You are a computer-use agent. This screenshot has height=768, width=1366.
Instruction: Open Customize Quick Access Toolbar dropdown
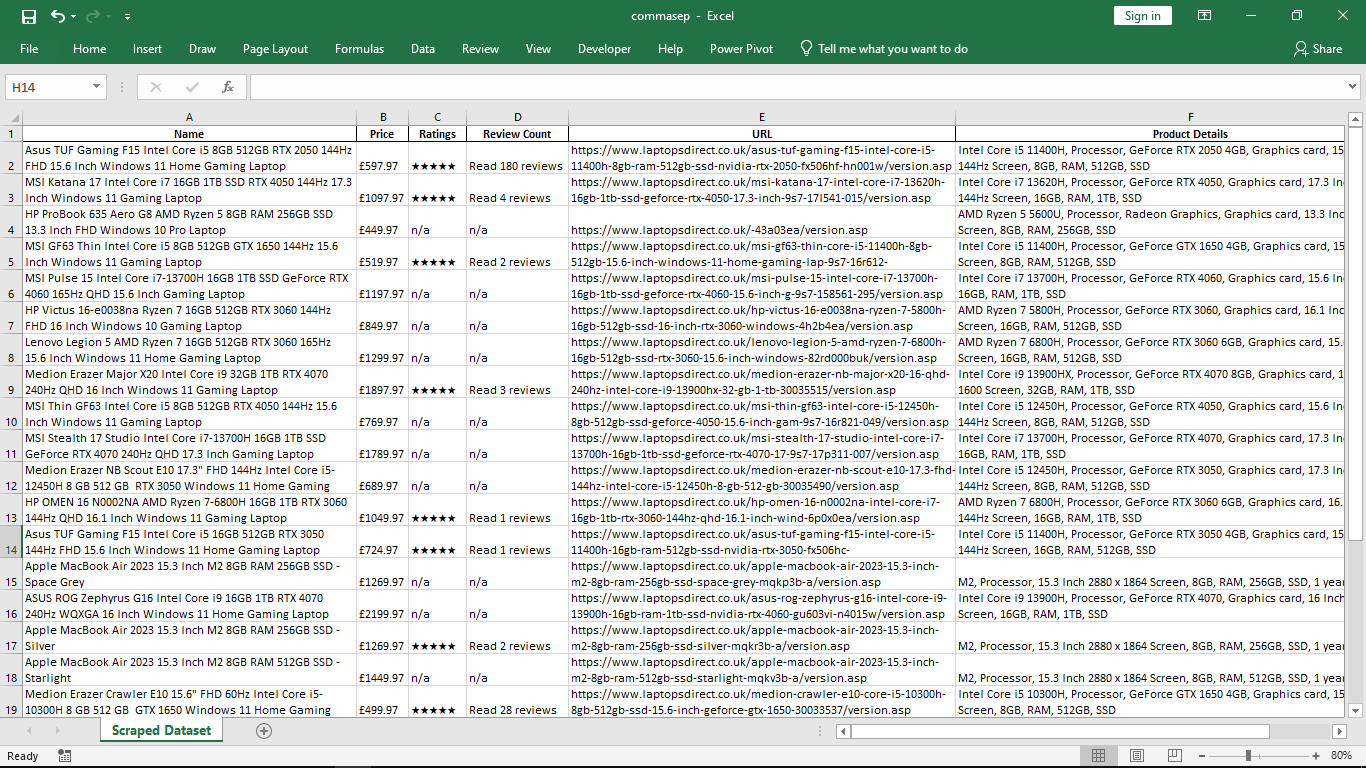click(x=127, y=17)
